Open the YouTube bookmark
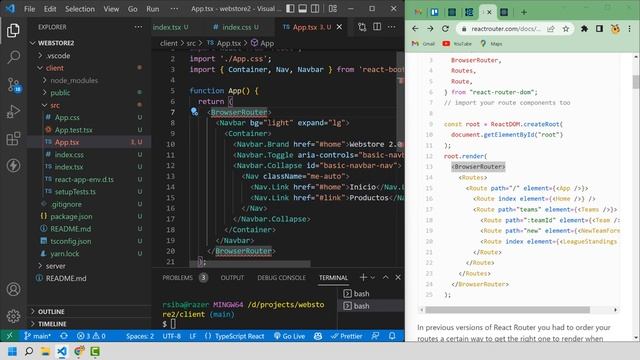Image resolution: width=640 pixels, height=360 pixels. (x=457, y=44)
